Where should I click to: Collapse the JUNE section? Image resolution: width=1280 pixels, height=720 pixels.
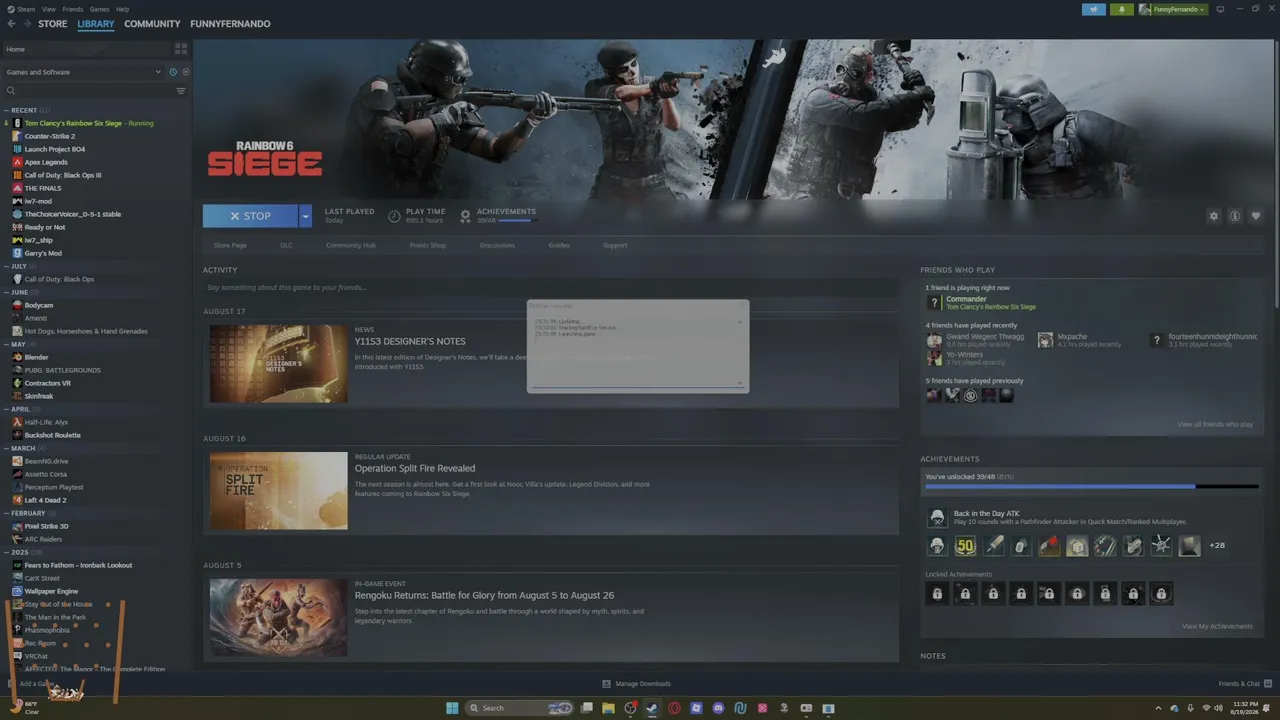[7, 292]
